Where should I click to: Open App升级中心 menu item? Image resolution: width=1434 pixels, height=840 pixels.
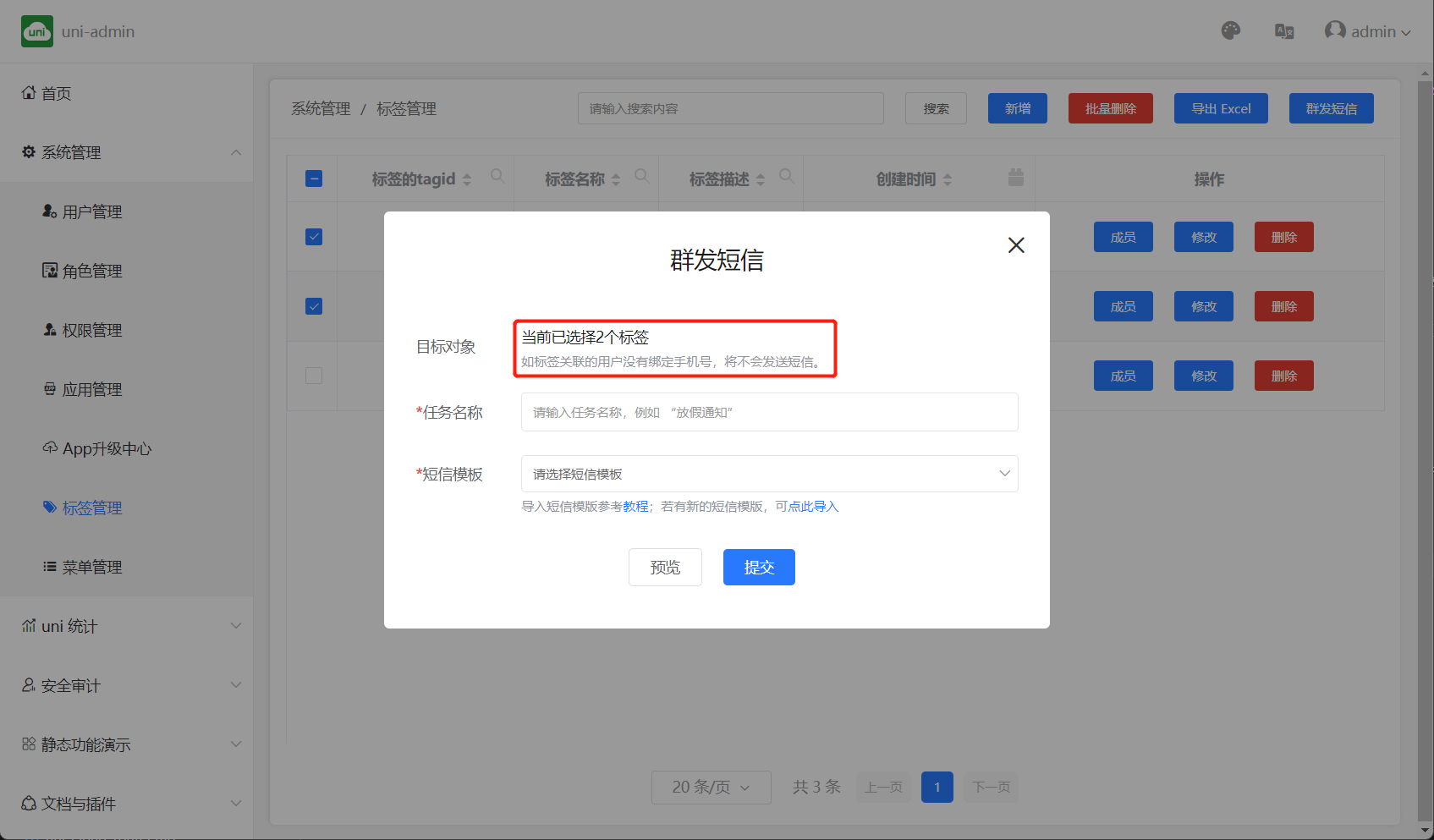(127, 448)
